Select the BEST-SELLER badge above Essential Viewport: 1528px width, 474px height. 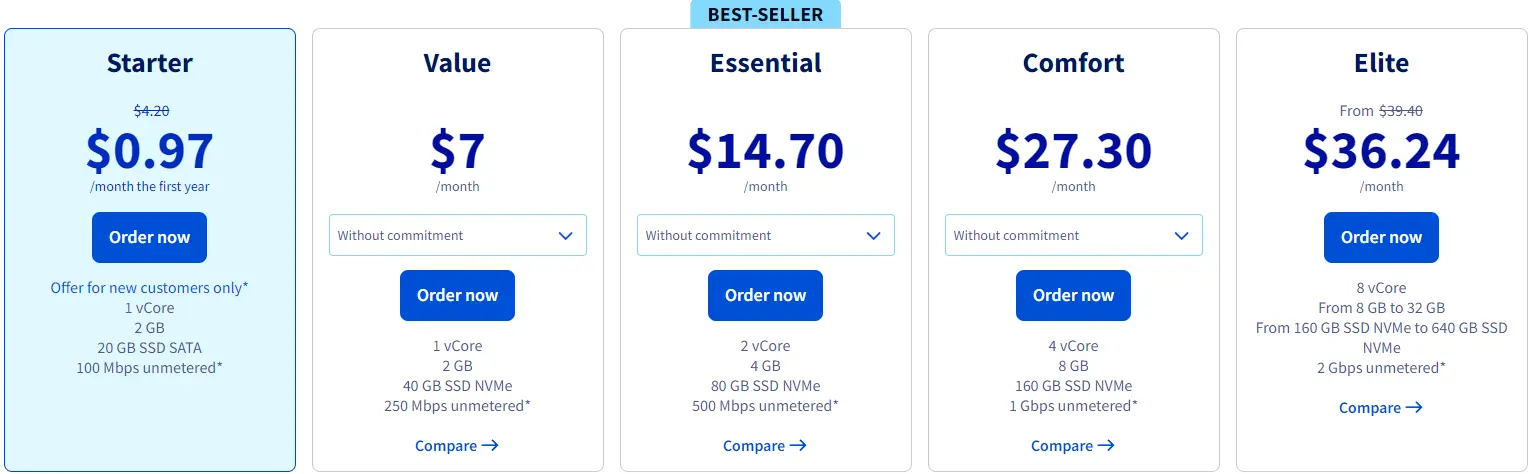765,14
